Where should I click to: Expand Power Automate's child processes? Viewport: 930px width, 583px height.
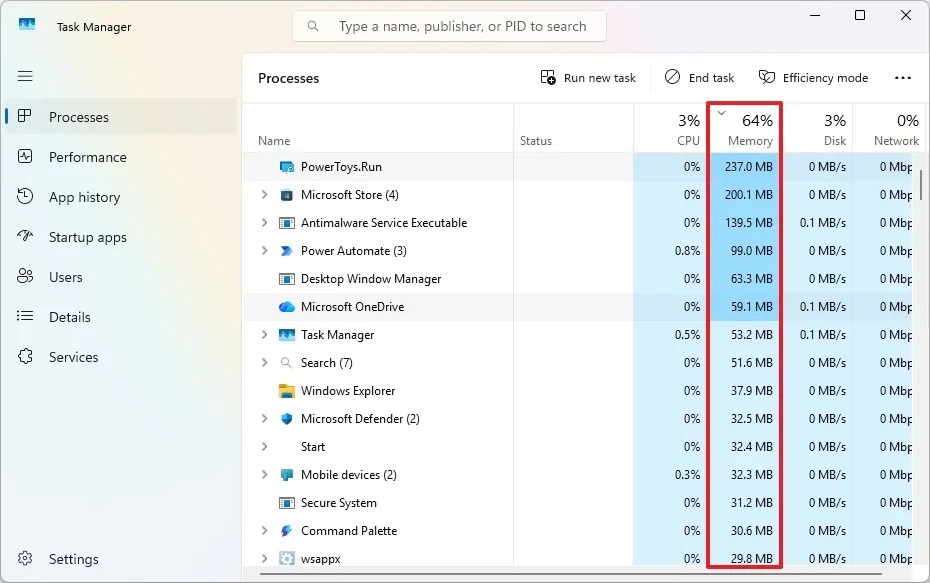tap(262, 251)
